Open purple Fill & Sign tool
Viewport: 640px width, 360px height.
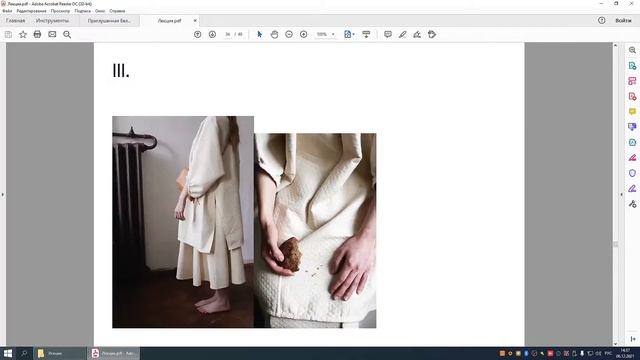point(632,188)
